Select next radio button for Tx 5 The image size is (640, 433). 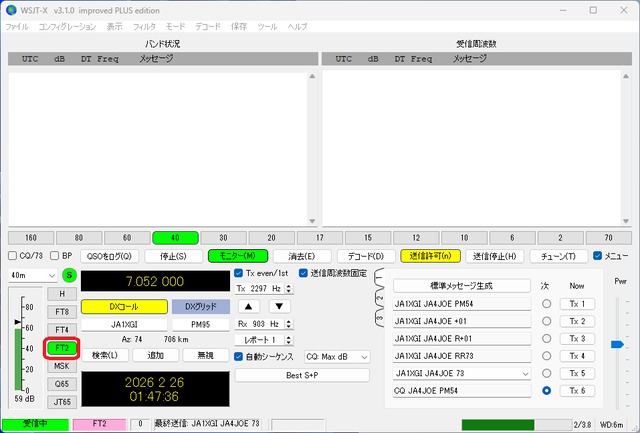pyautogui.click(x=547, y=373)
